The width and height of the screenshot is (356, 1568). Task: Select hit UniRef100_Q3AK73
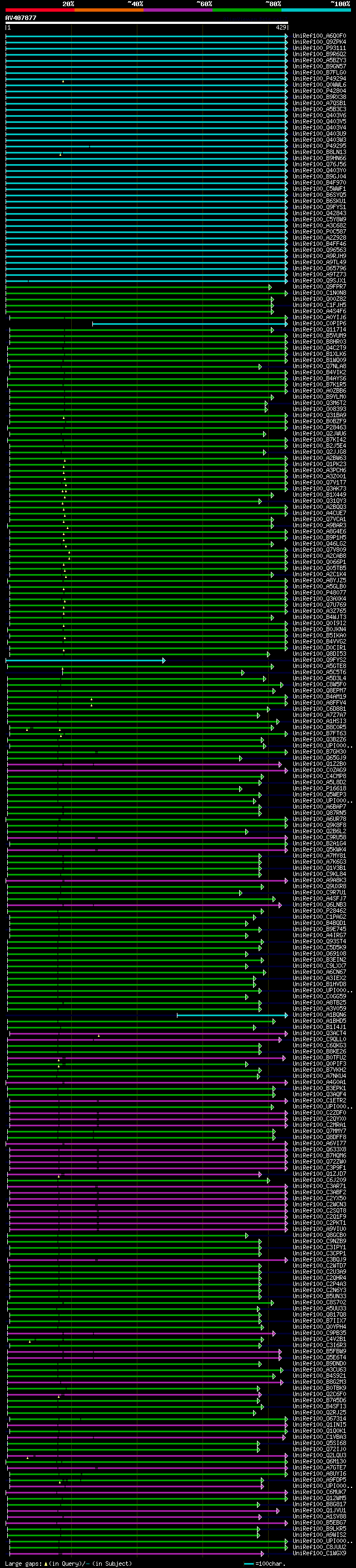pos(319,489)
